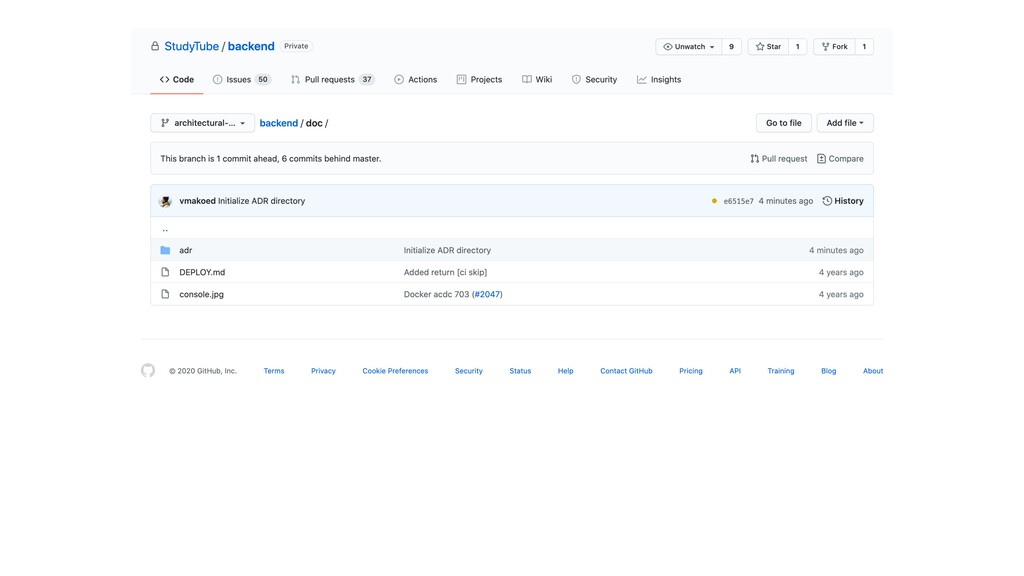
Task: Open the Unwatch dropdown
Action: [x=688, y=47]
